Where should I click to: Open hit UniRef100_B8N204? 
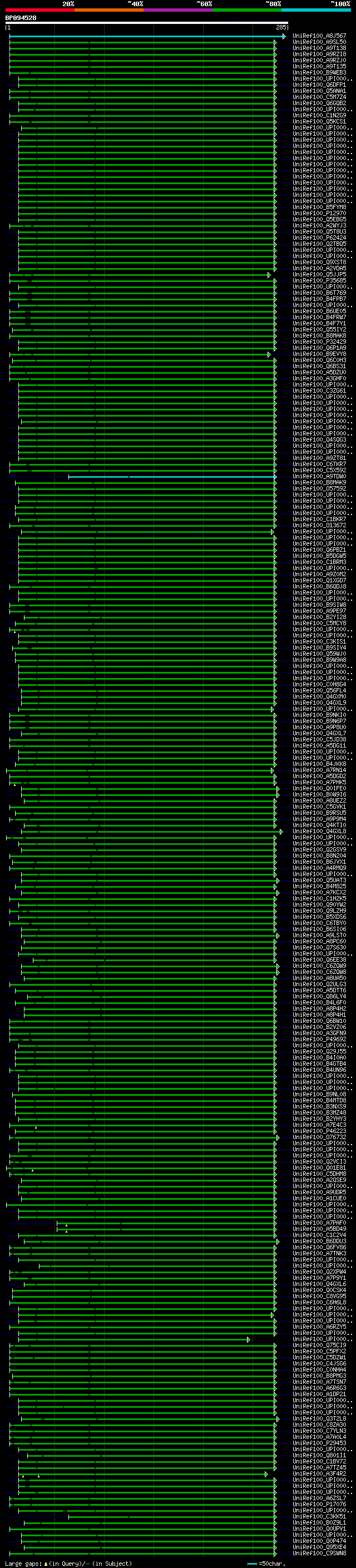pyautogui.click(x=319, y=856)
